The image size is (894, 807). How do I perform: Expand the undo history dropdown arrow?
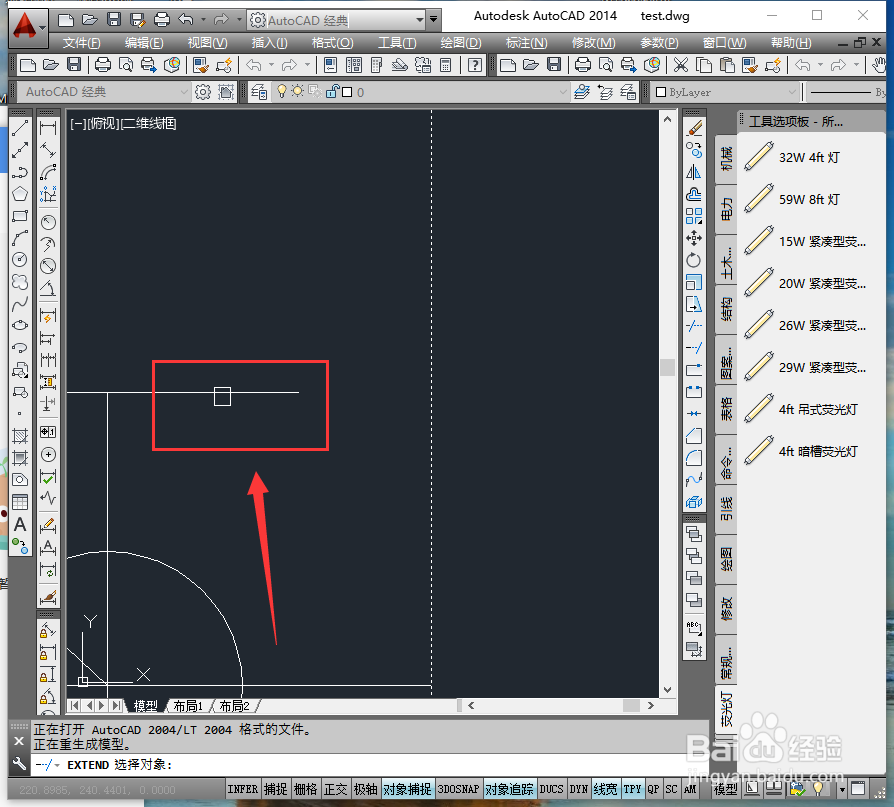click(x=203, y=20)
